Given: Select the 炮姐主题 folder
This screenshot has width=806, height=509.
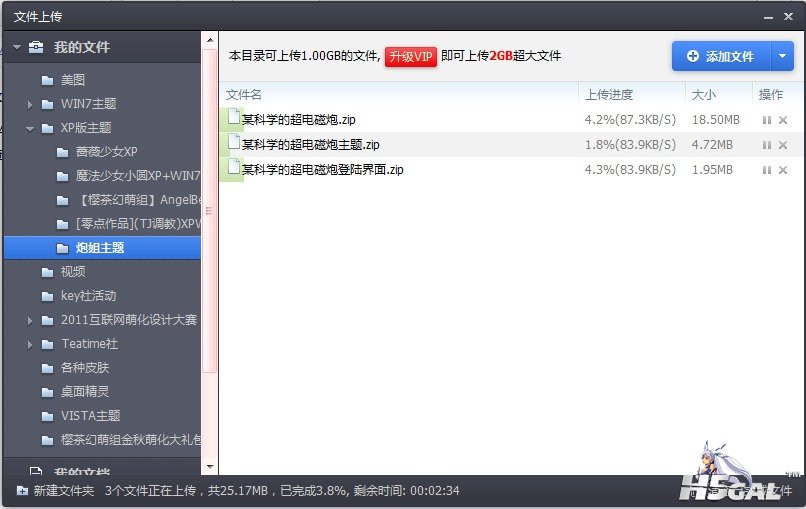Looking at the screenshot, I should [100, 247].
